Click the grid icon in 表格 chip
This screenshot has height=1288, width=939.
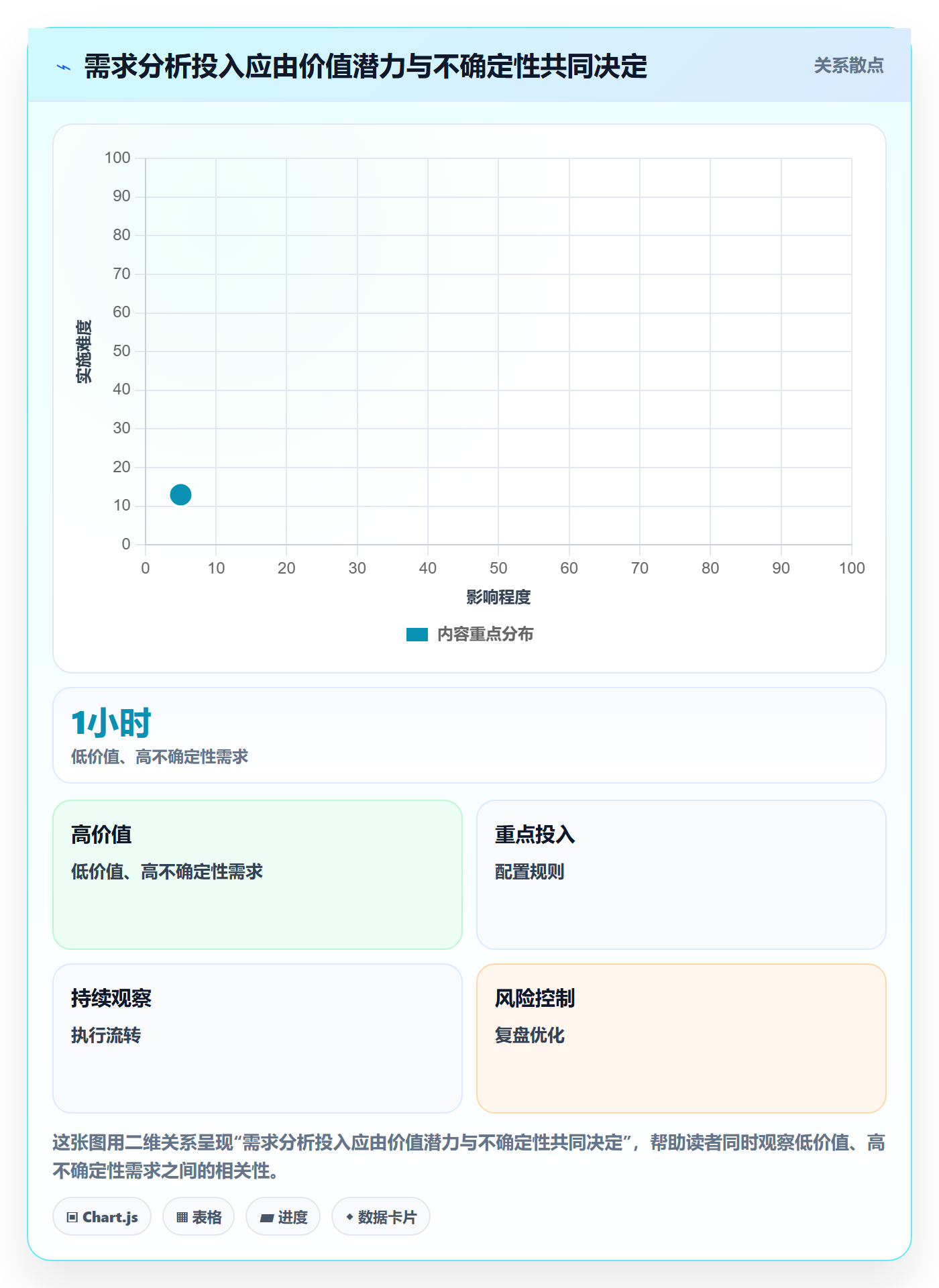click(x=182, y=1218)
